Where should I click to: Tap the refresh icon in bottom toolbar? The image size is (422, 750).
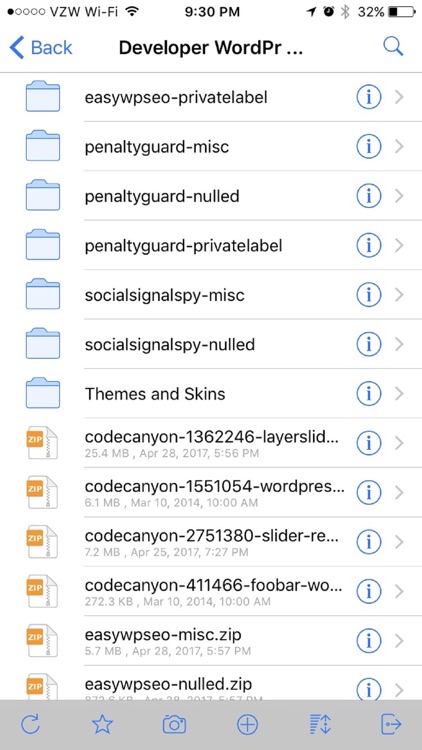pos(31,725)
